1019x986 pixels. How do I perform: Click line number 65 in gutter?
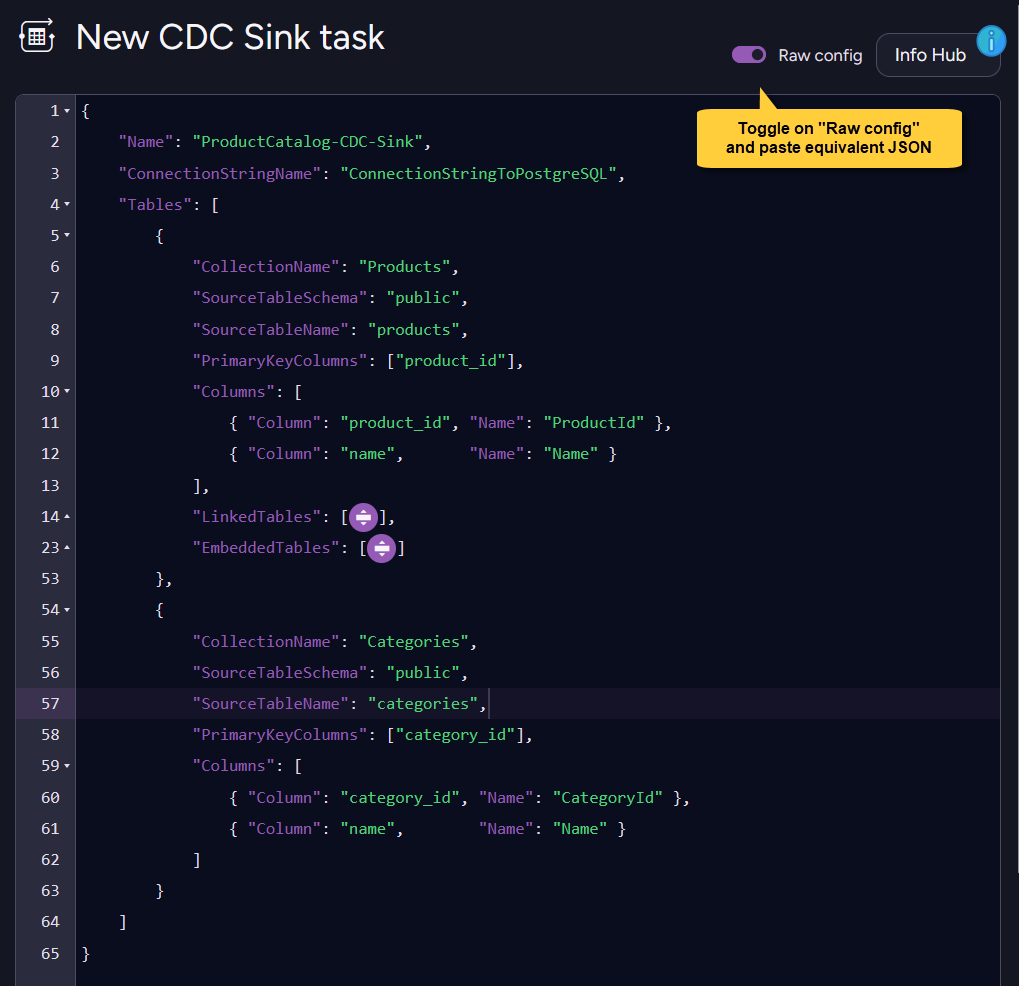[50, 954]
